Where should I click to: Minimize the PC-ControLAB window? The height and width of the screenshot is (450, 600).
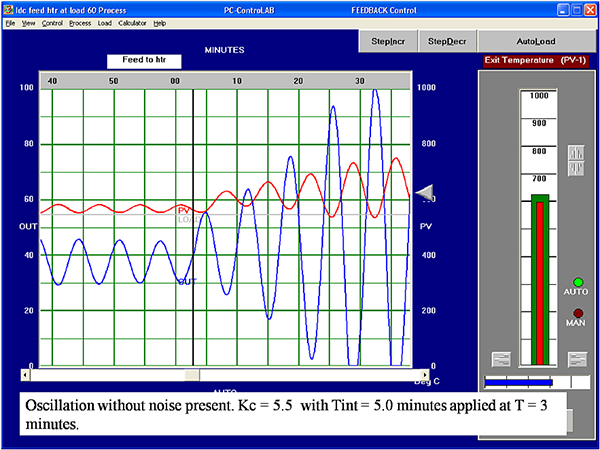pyautogui.click(x=563, y=10)
